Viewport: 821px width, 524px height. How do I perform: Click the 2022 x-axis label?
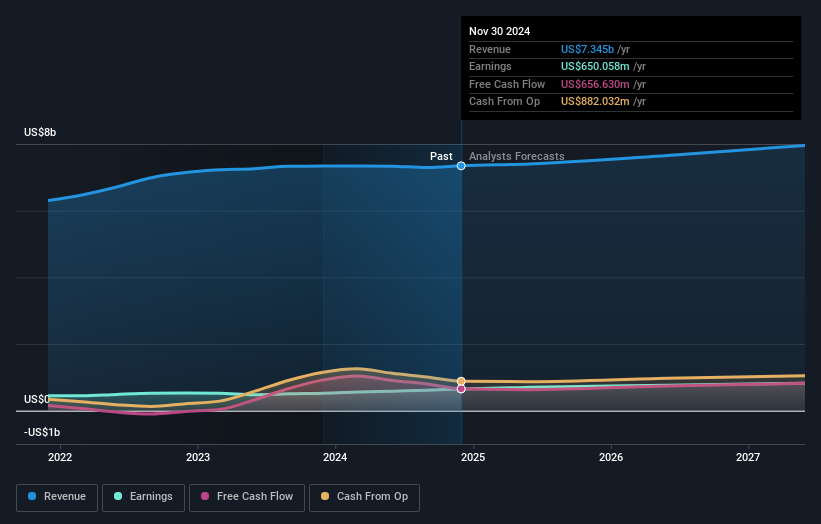pyautogui.click(x=60, y=457)
